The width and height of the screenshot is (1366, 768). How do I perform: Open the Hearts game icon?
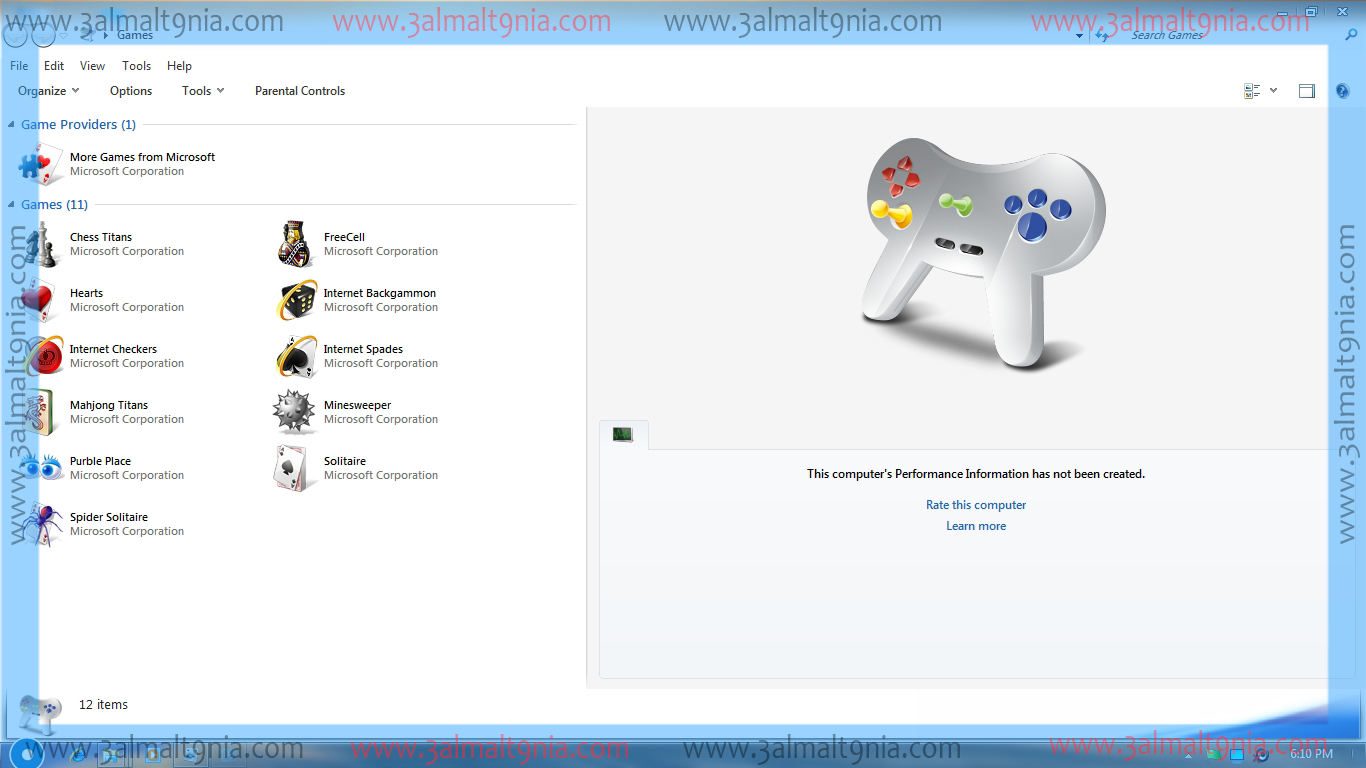coord(40,299)
